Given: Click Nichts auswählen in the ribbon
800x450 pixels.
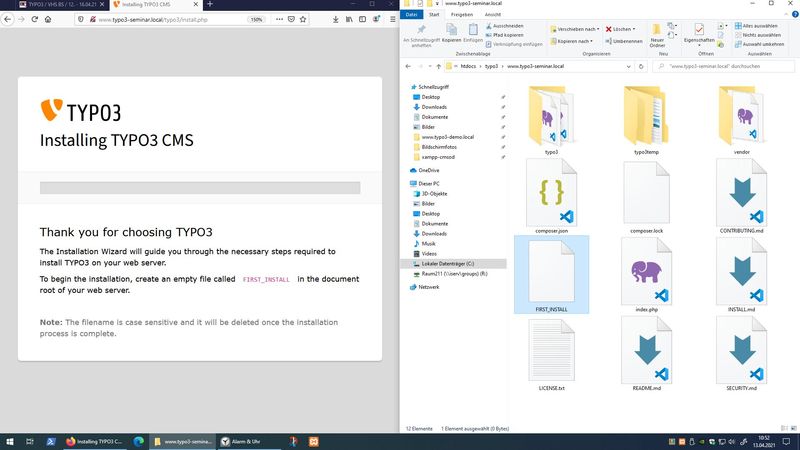Looking at the screenshot, I should pyautogui.click(x=762, y=35).
